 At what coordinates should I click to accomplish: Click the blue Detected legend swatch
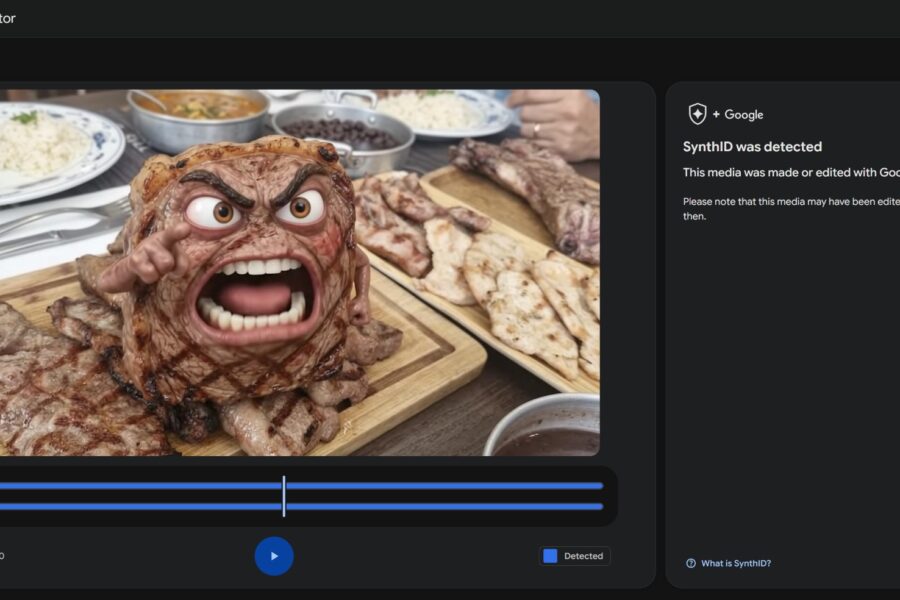pyautogui.click(x=550, y=556)
